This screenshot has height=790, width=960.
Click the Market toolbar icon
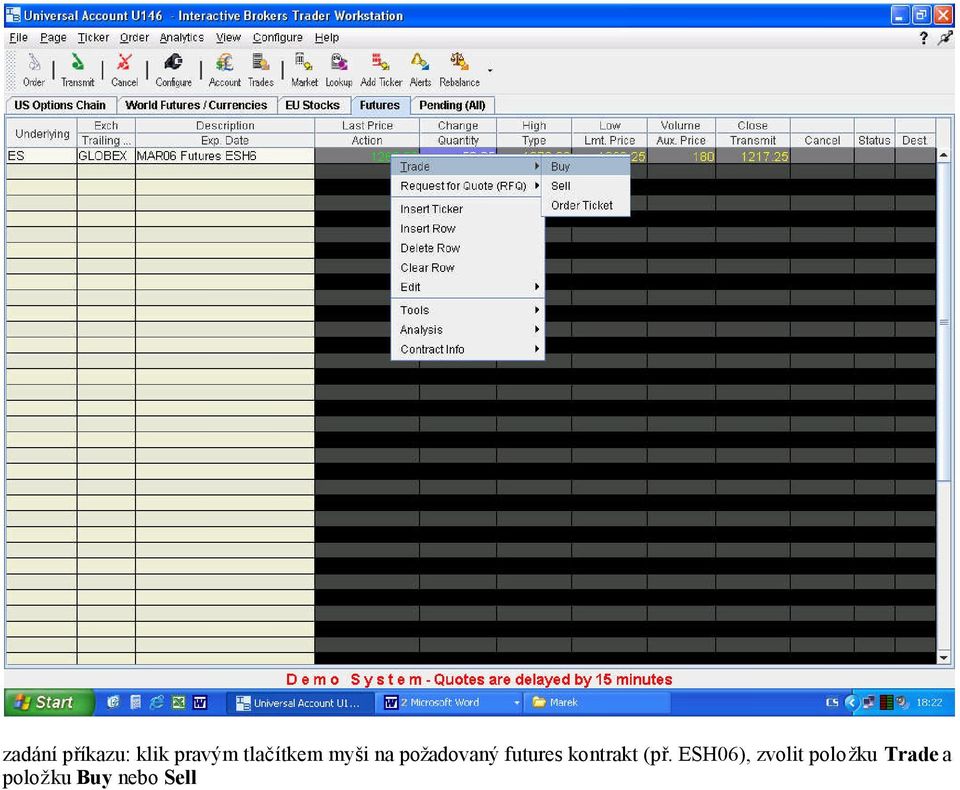pyautogui.click(x=304, y=69)
